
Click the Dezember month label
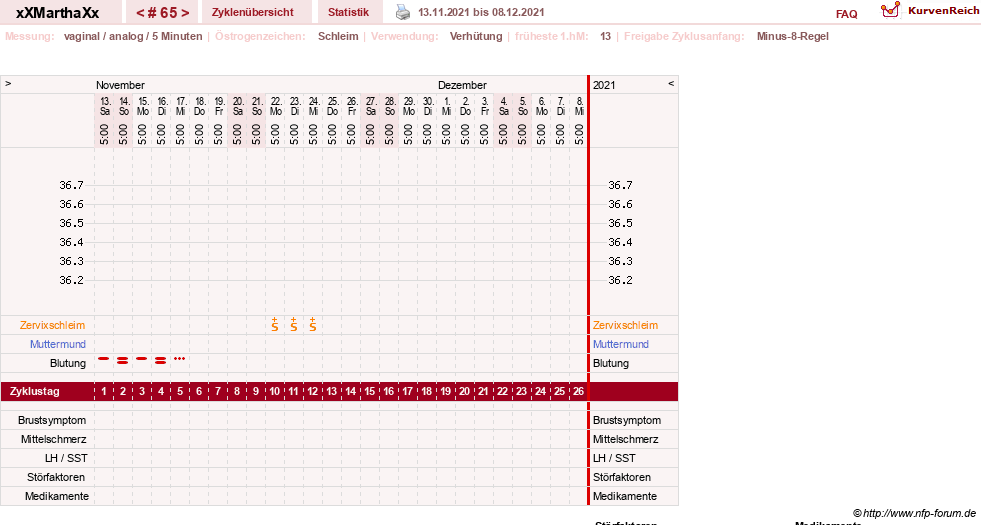(462, 85)
